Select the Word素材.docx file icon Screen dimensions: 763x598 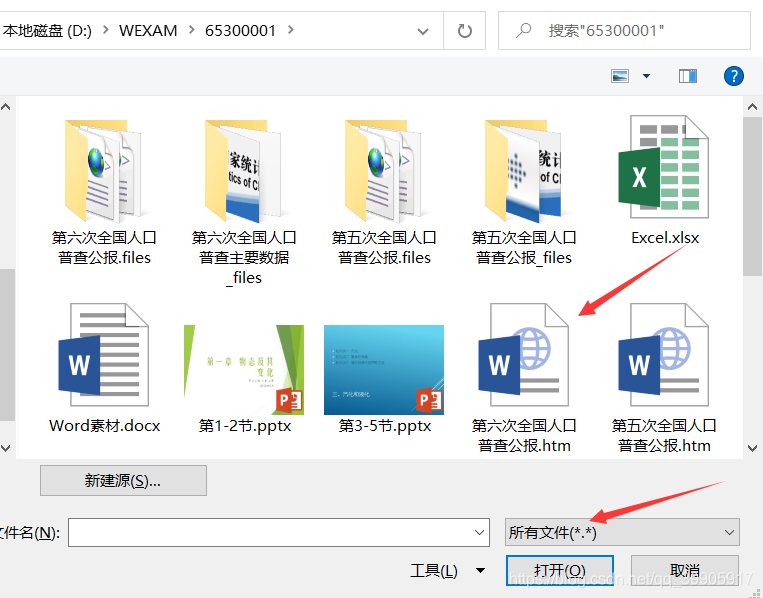(104, 355)
